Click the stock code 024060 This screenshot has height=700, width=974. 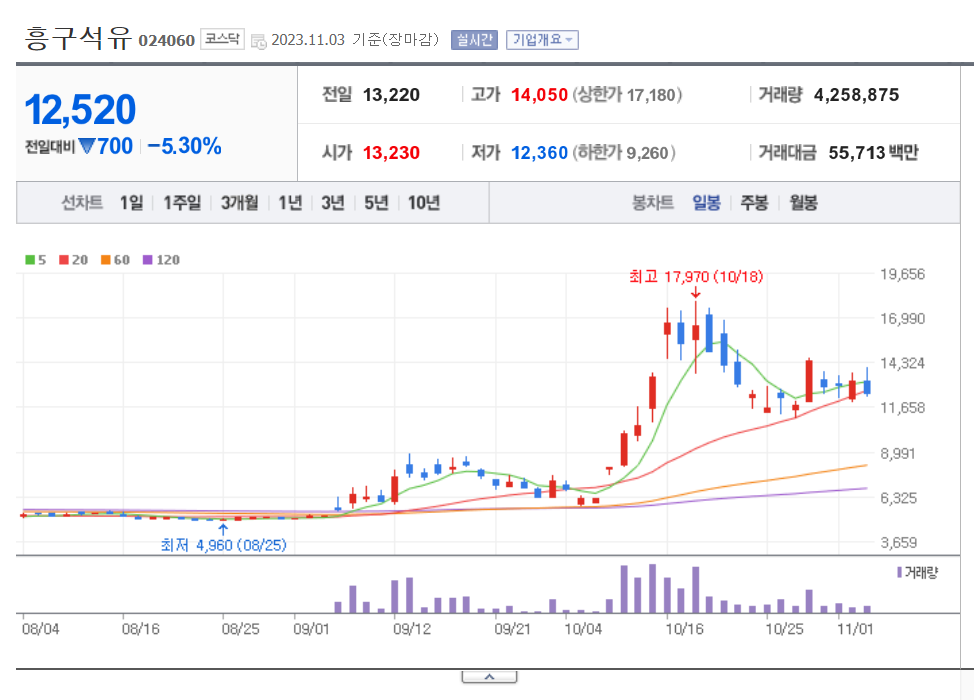point(166,41)
